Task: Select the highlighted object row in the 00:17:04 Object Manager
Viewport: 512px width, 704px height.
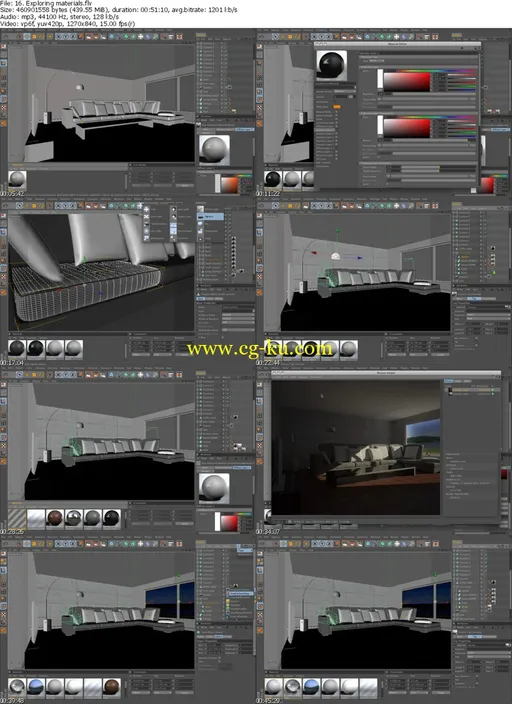Action: tap(210, 216)
